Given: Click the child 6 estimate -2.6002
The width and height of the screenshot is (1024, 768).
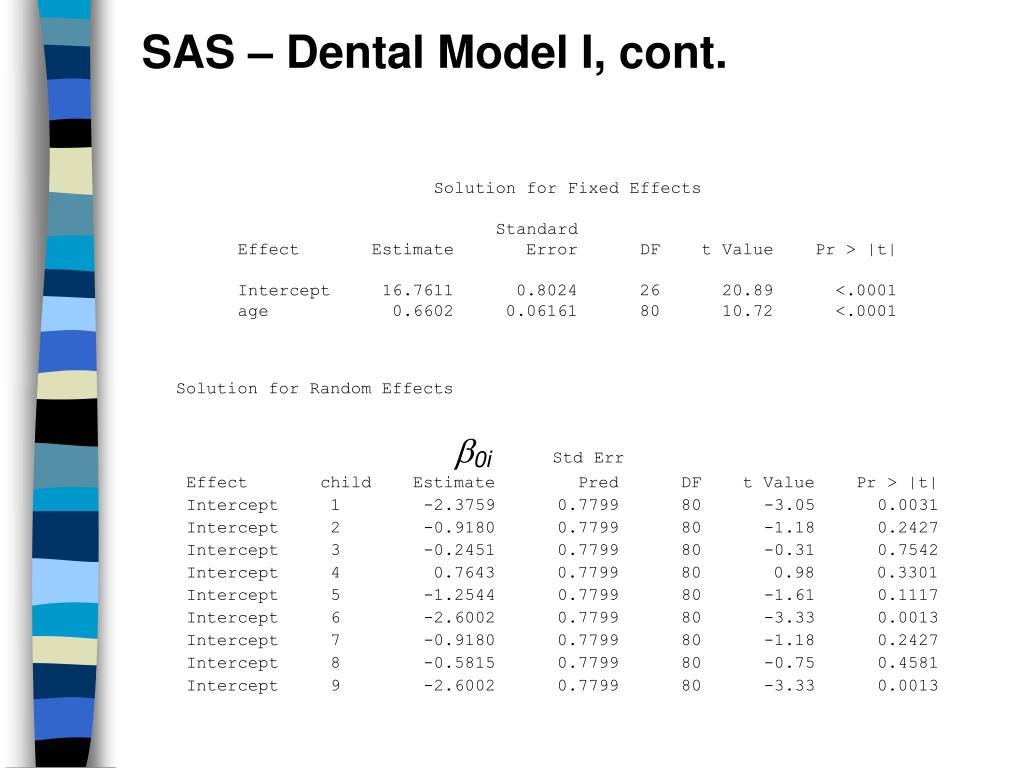Looking at the screenshot, I should tap(459, 618).
